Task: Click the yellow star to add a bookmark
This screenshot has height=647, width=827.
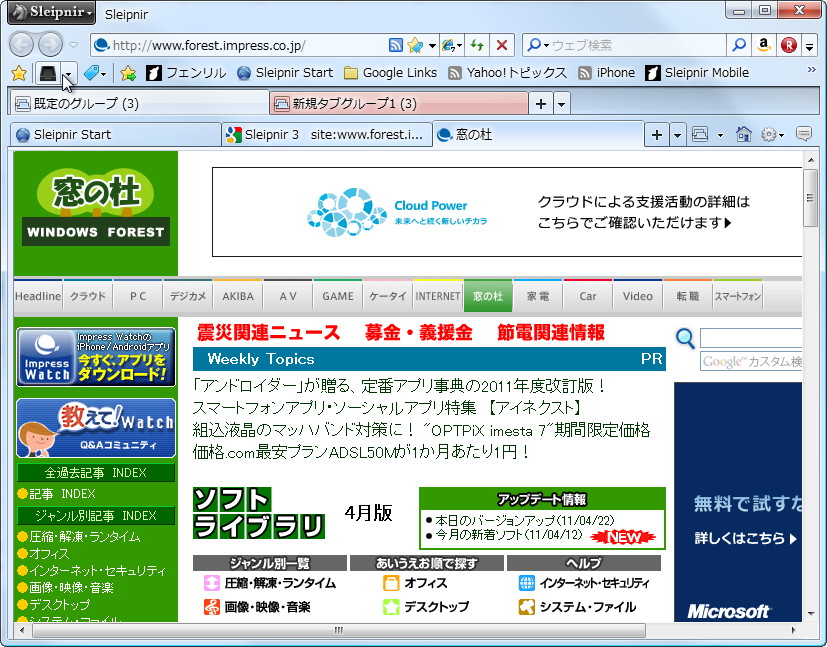Action: [18, 72]
